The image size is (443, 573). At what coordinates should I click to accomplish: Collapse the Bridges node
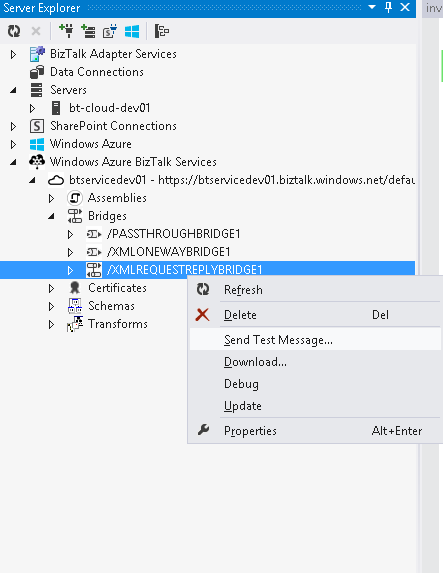pyautogui.click(x=51, y=216)
